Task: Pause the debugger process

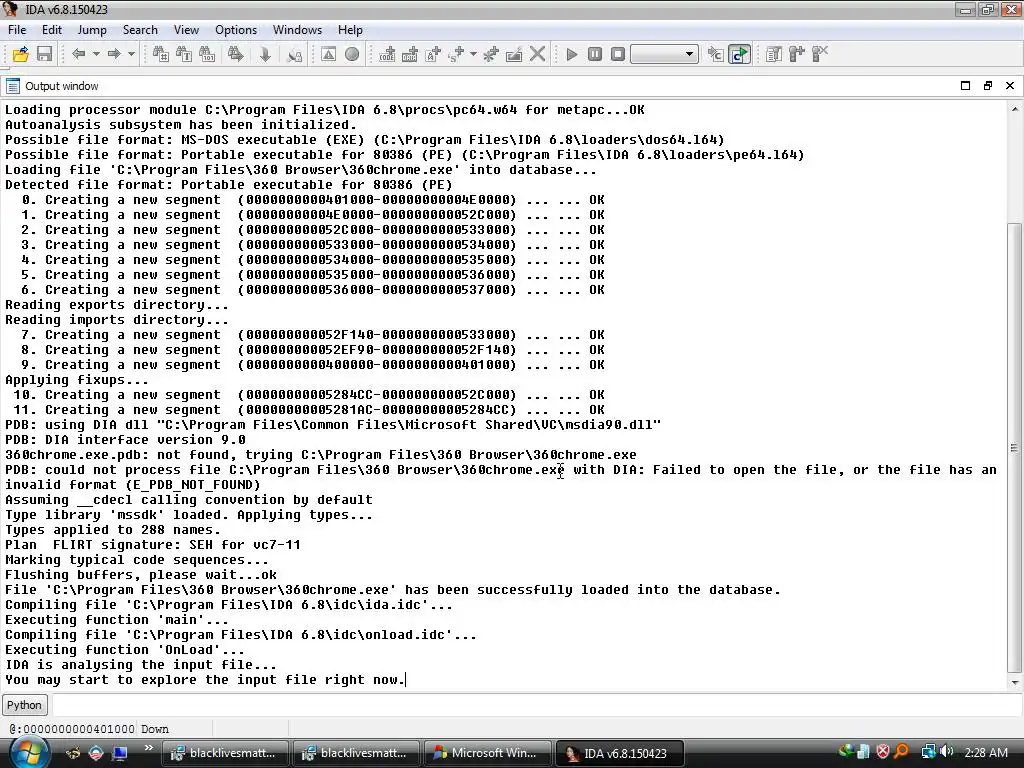Action: (594, 54)
